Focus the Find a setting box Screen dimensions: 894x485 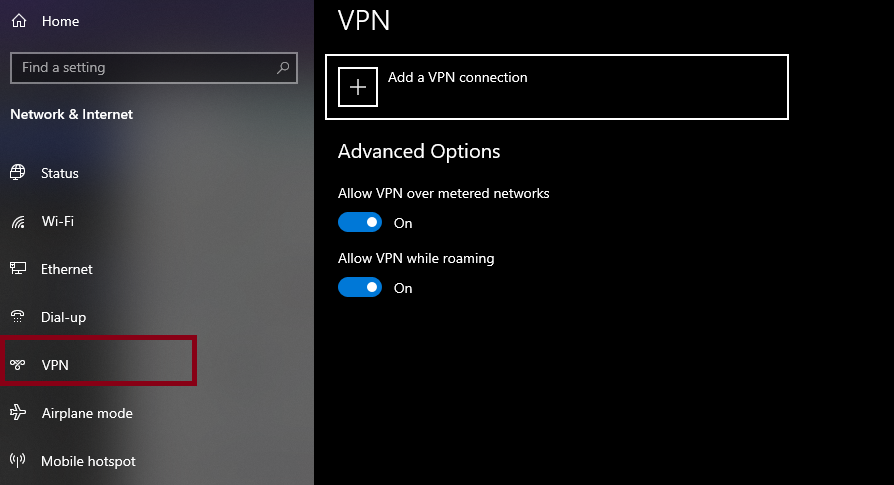click(x=140, y=68)
